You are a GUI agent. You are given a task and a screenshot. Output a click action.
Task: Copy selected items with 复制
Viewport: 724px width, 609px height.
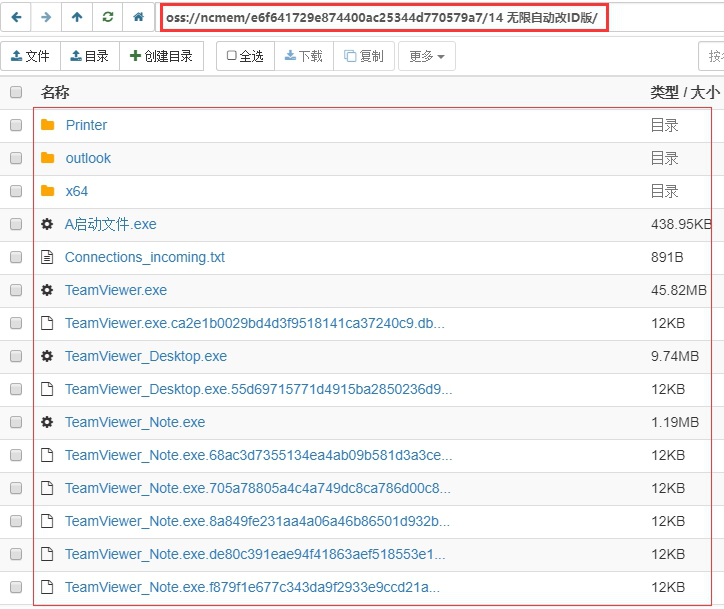point(363,56)
